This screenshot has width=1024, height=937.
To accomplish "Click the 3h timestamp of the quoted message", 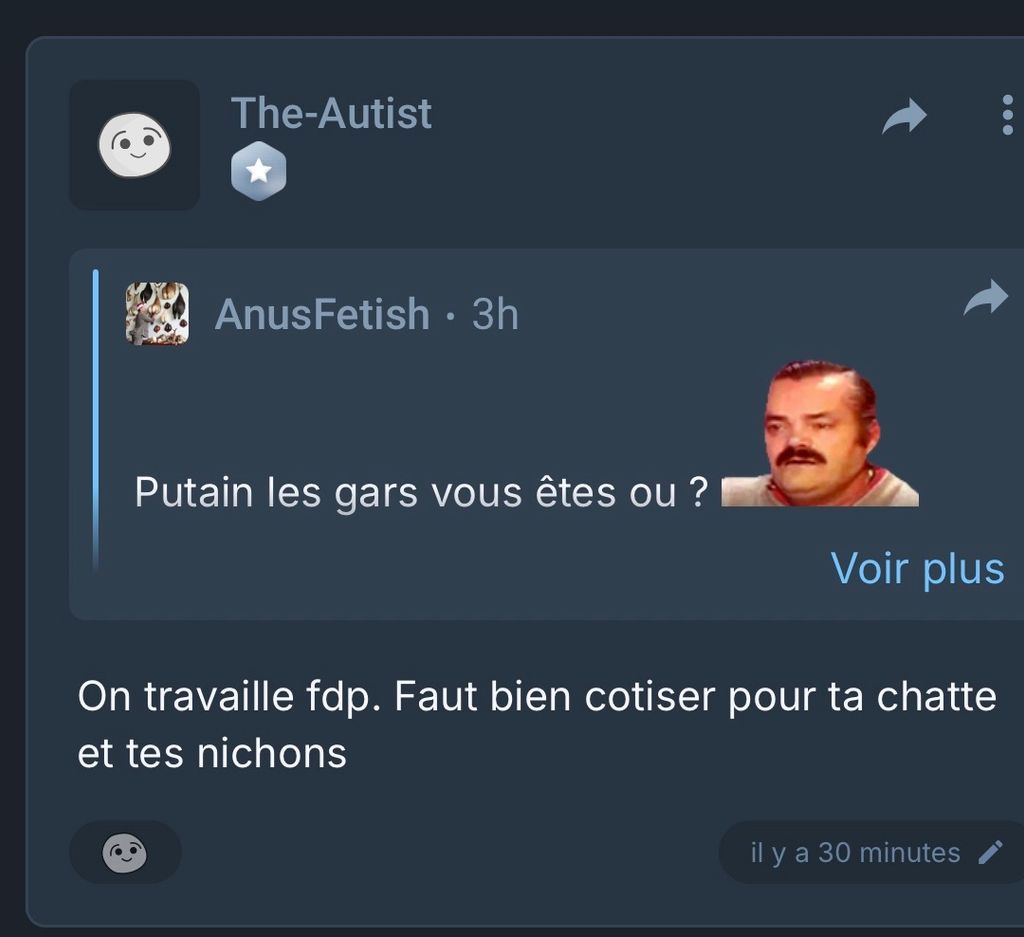I will [495, 314].
